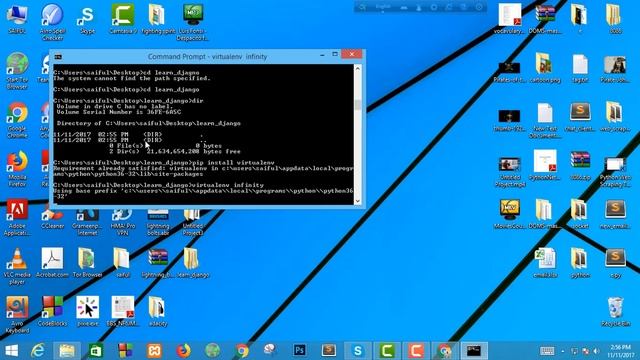Open the touch keyboard tray icon
Image resolution: width=640 pixels, height=360 pixels.
coord(547,351)
